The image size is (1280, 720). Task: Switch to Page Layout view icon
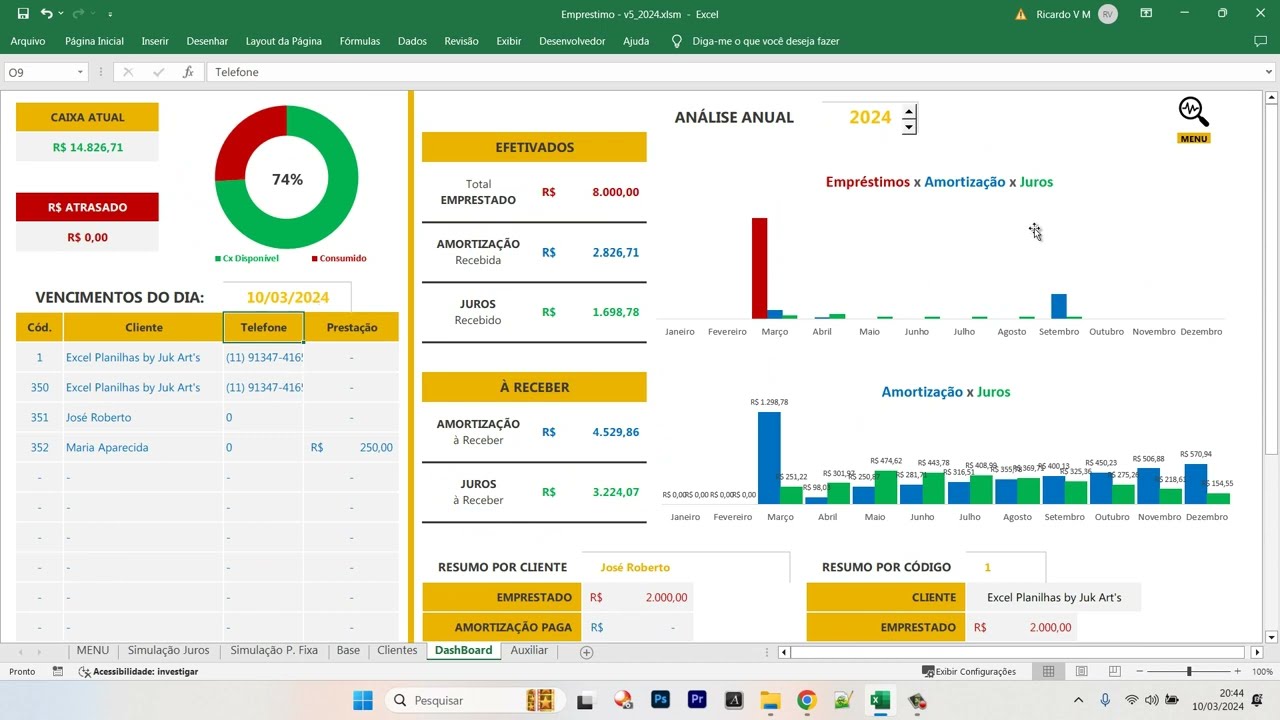1079,671
